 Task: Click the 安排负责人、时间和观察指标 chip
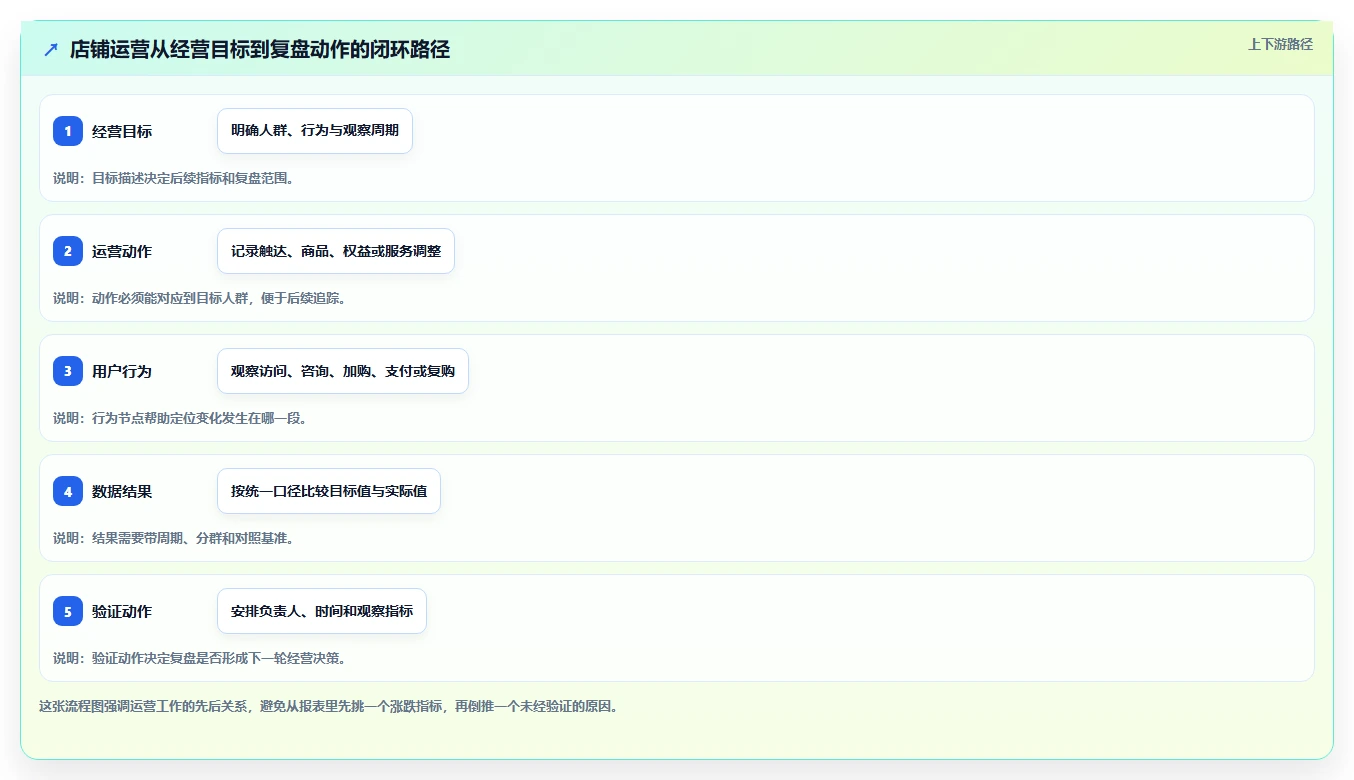(x=322, y=611)
